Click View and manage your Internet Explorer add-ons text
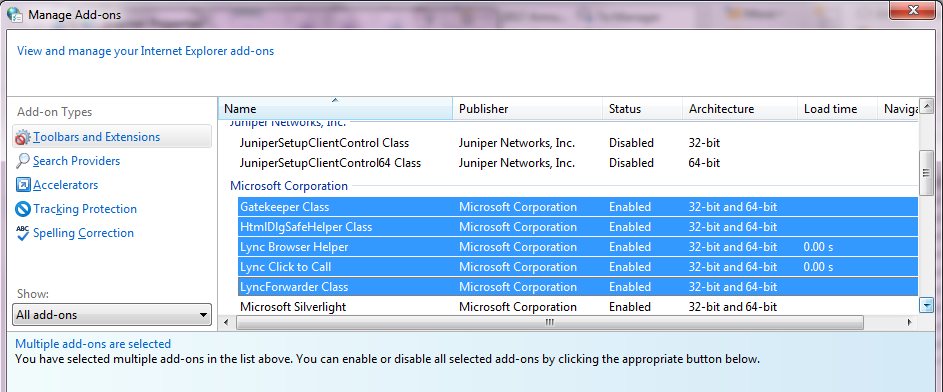The width and height of the screenshot is (943, 392). click(146, 51)
